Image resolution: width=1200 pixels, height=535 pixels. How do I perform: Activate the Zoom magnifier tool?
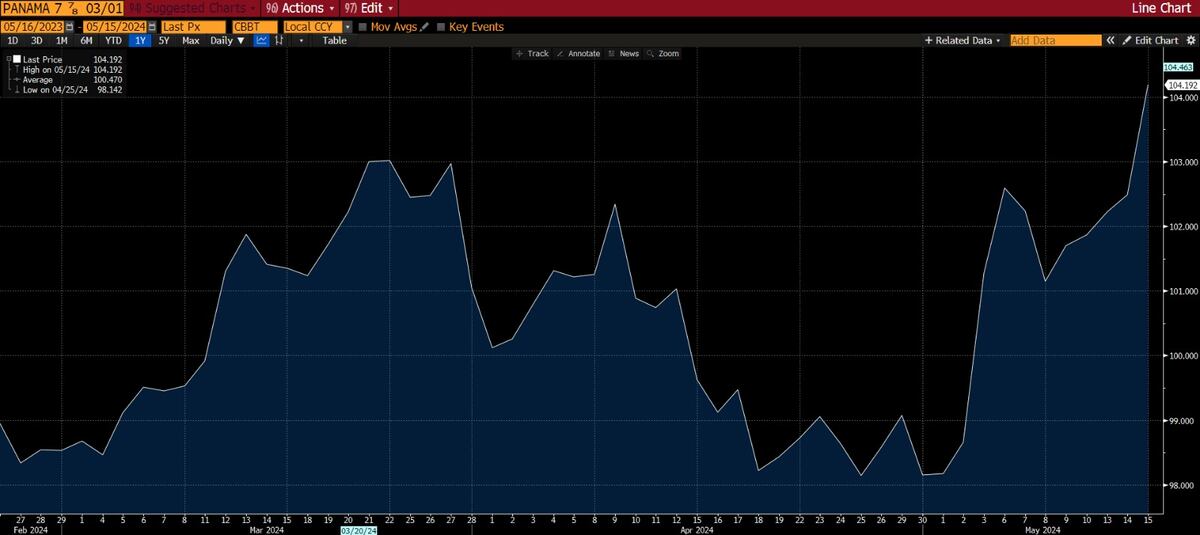(663, 54)
